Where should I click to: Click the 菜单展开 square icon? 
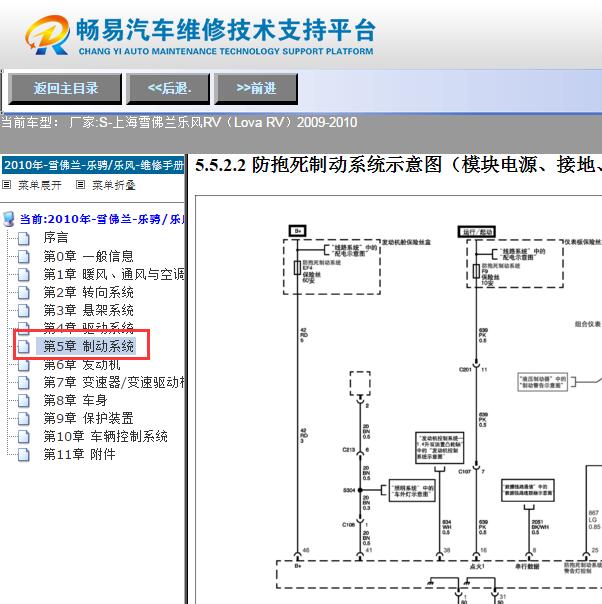pyautogui.click(x=7, y=185)
